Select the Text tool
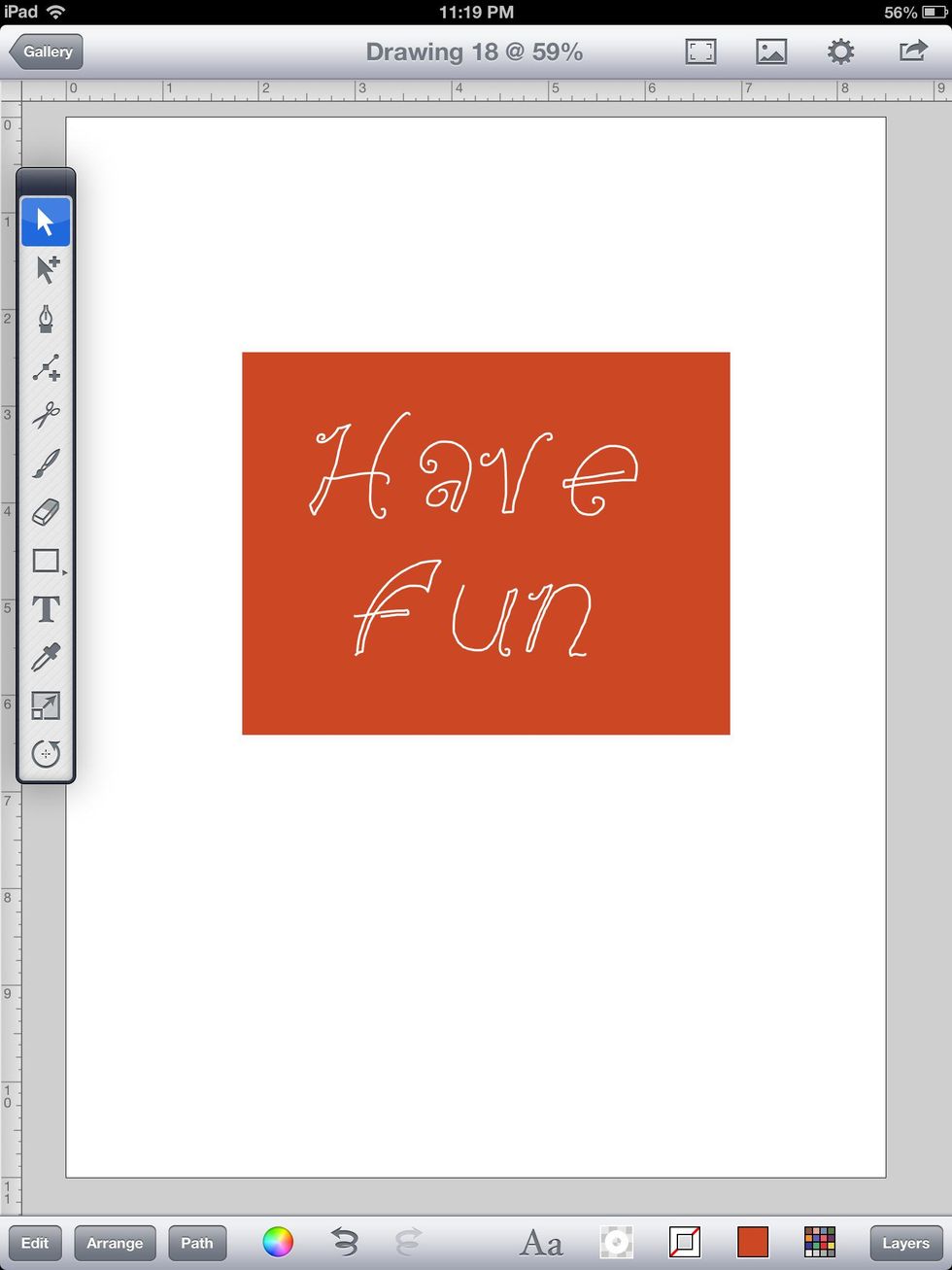 (x=46, y=609)
